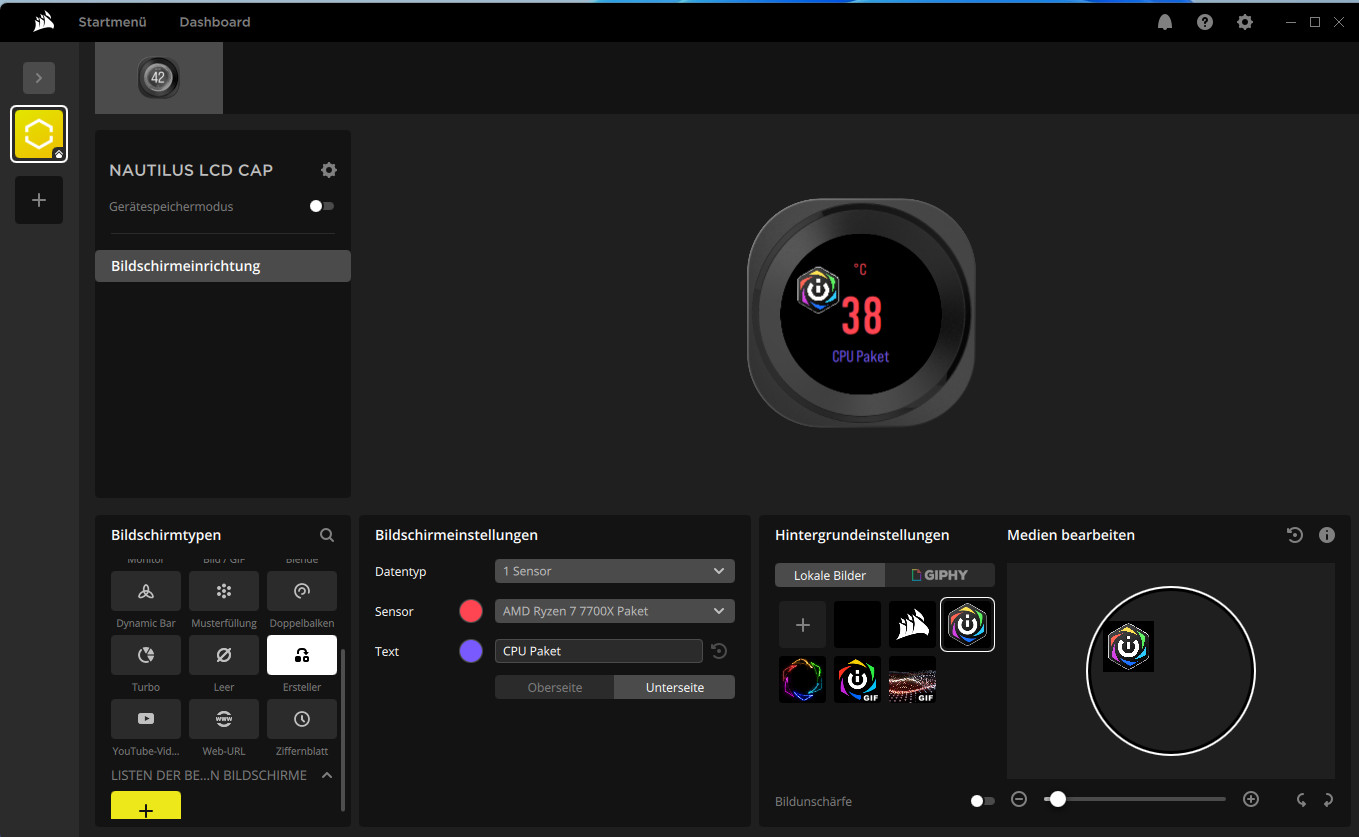This screenshot has width=1359, height=837.
Task: Click the help question mark icon
Action: [x=1205, y=22]
